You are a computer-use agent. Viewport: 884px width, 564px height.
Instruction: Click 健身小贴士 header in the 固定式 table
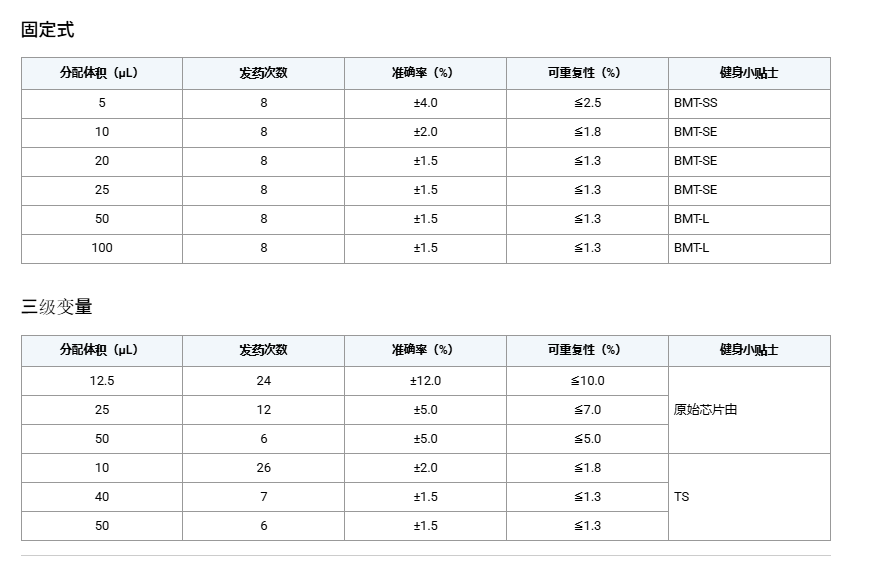(749, 73)
